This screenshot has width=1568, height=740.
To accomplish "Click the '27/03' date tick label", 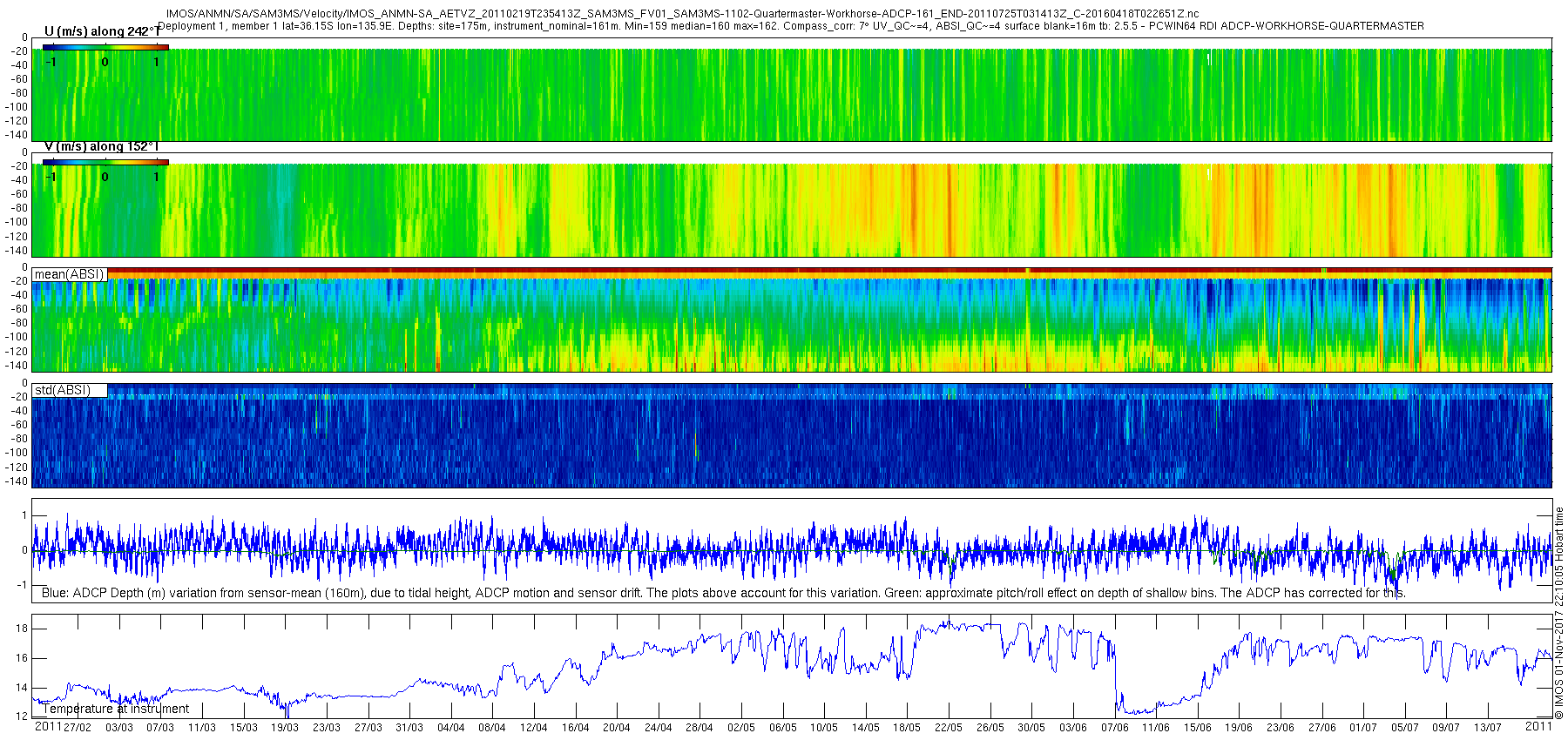I will pyautogui.click(x=368, y=728).
